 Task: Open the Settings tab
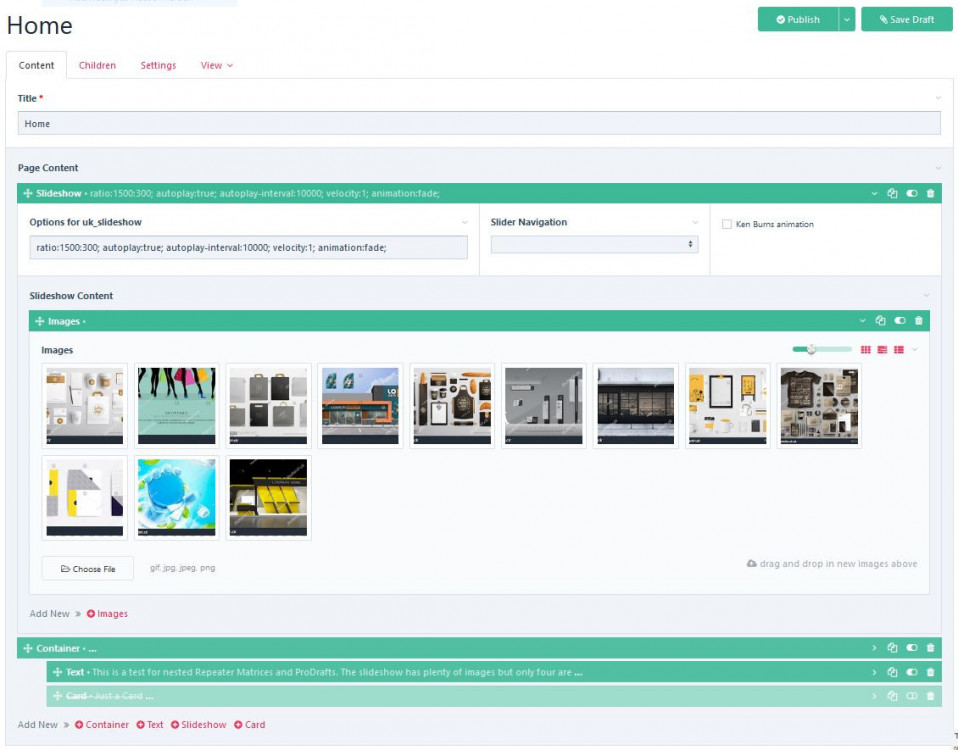158,66
